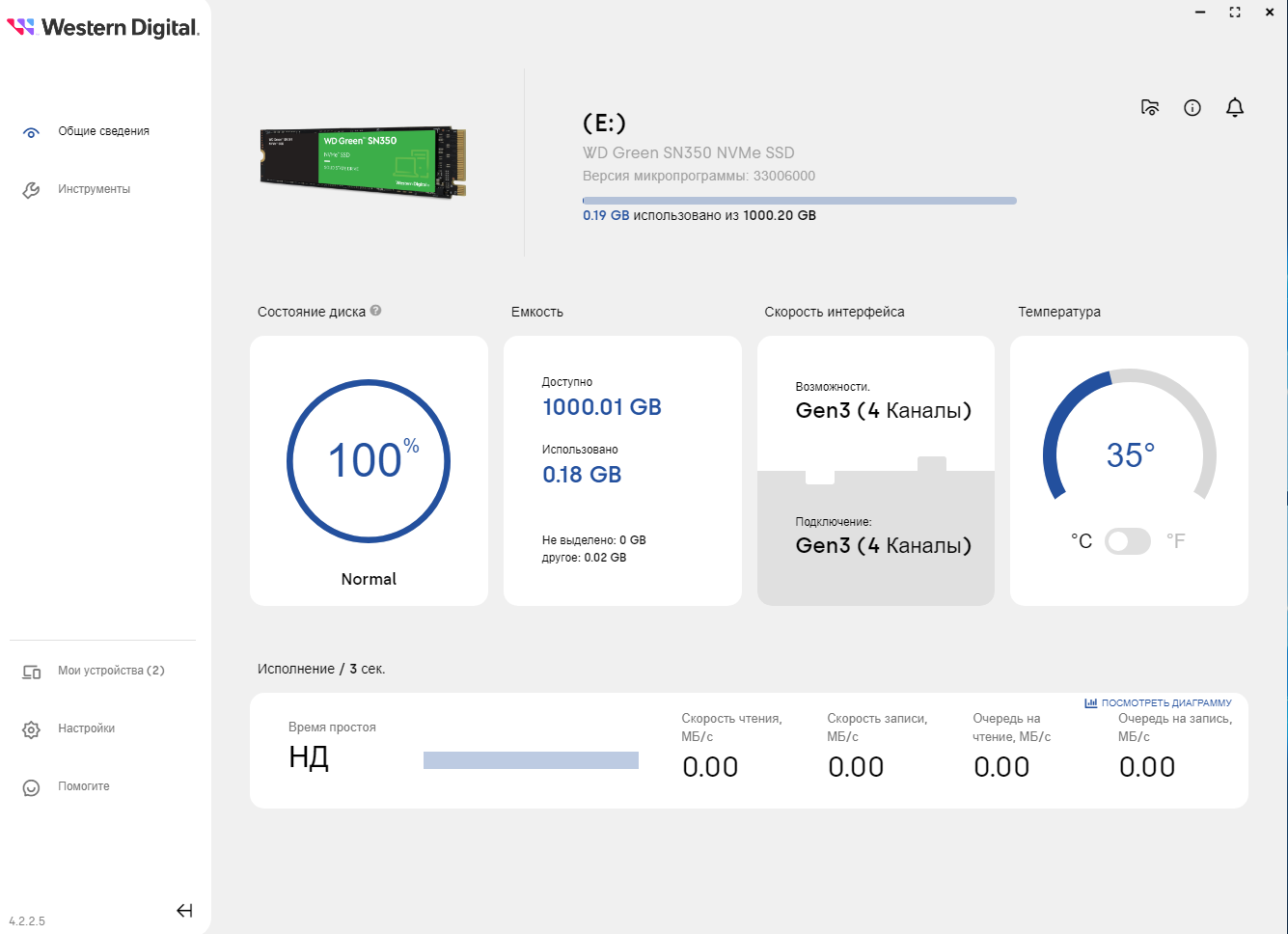1288x934 pixels.
Task: Click the eye icon beside Общие сведения
Action: coord(31,132)
